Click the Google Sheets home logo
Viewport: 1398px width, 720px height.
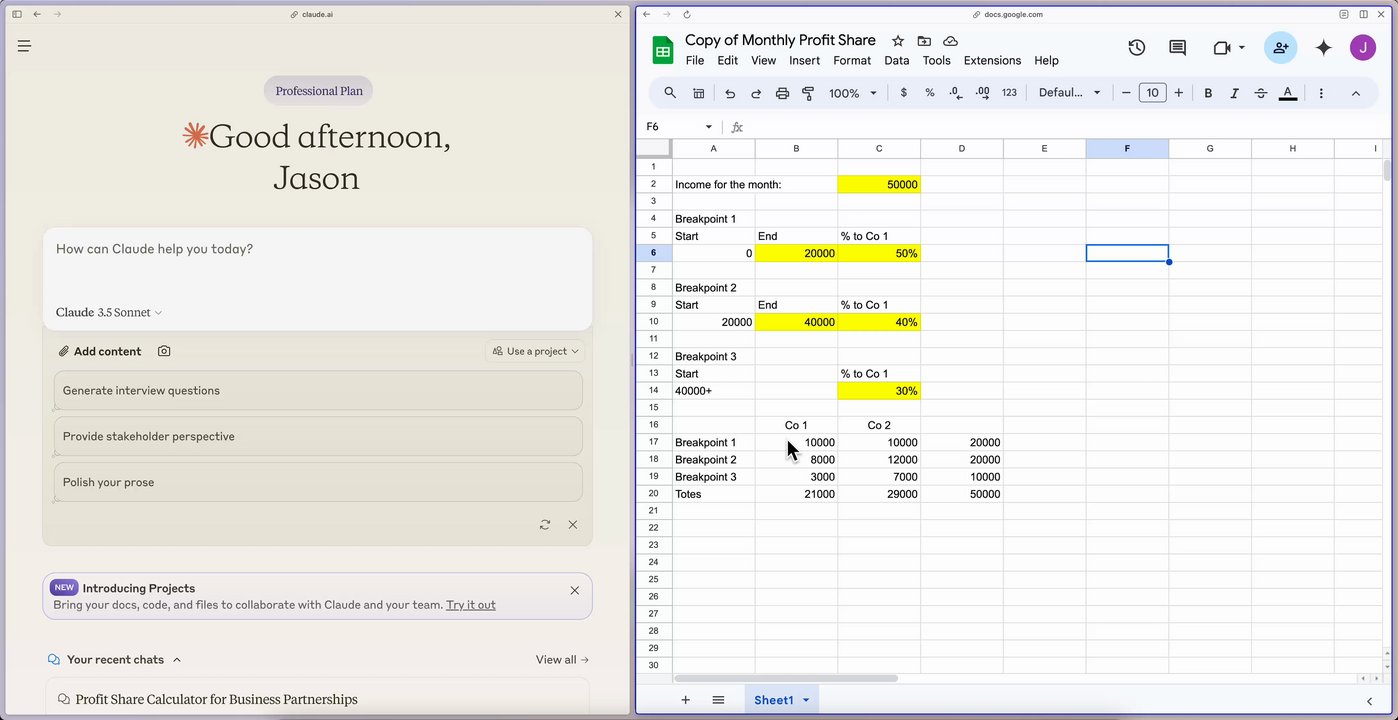pyautogui.click(x=663, y=50)
